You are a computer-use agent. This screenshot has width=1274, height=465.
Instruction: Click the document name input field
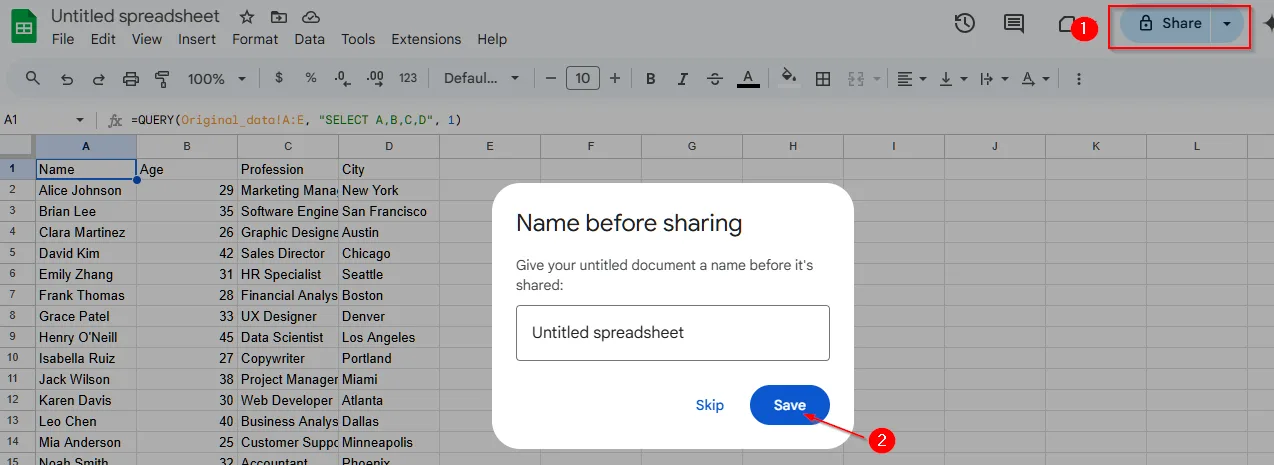[x=673, y=333]
